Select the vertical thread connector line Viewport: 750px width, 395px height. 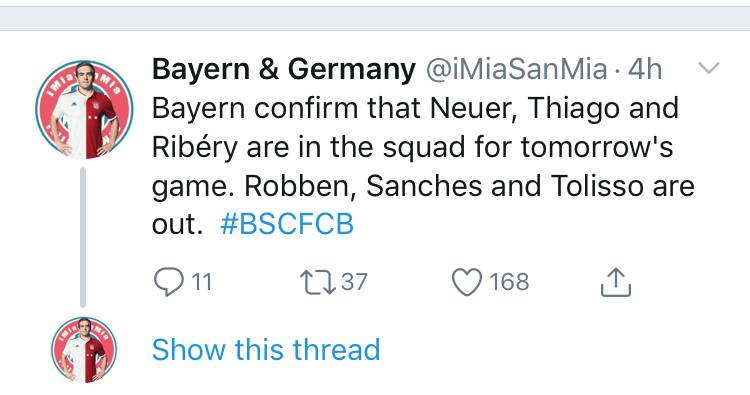[83, 237]
